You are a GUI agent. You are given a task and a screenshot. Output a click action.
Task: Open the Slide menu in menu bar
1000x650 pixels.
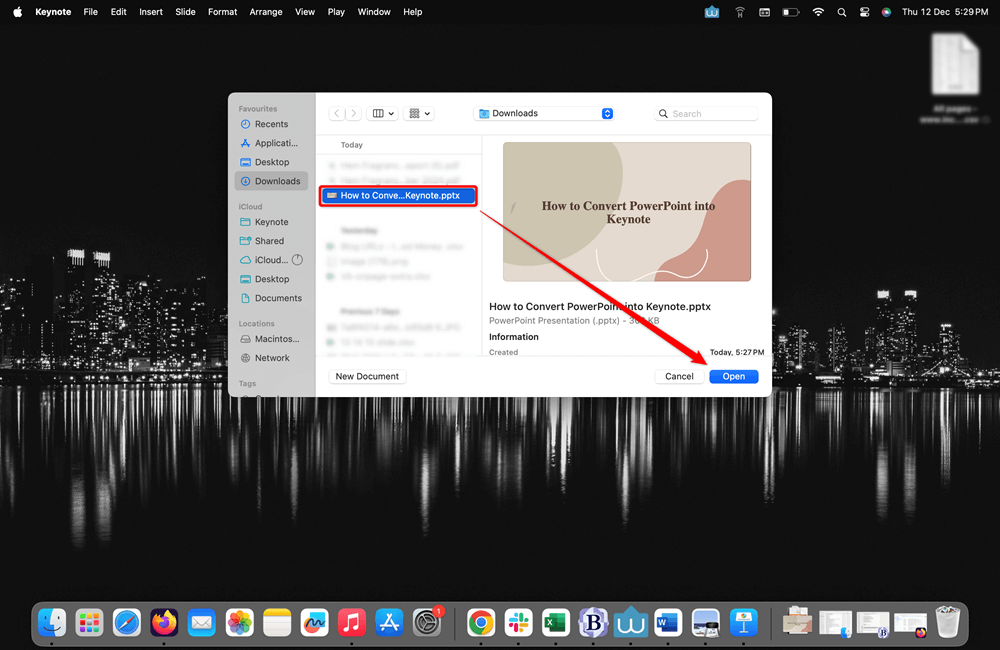point(185,12)
